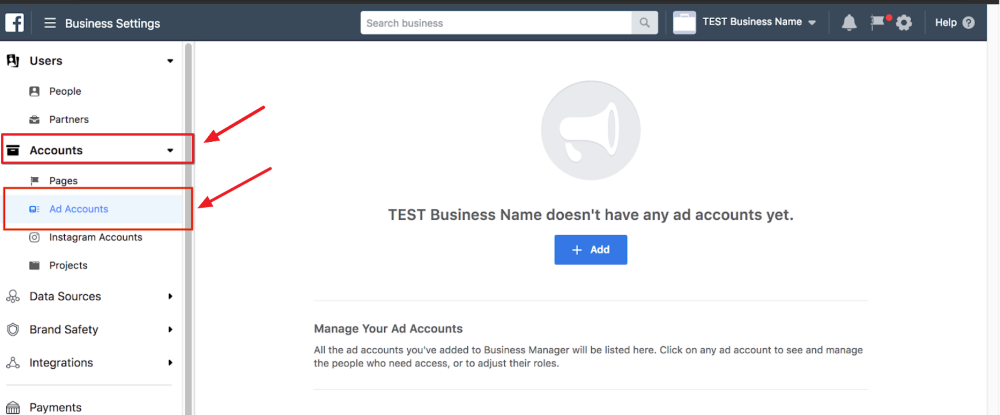The width and height of the screenshot is (1000, 415).
Task: Expand the Data Sources arrow
Action: point(170,296)
